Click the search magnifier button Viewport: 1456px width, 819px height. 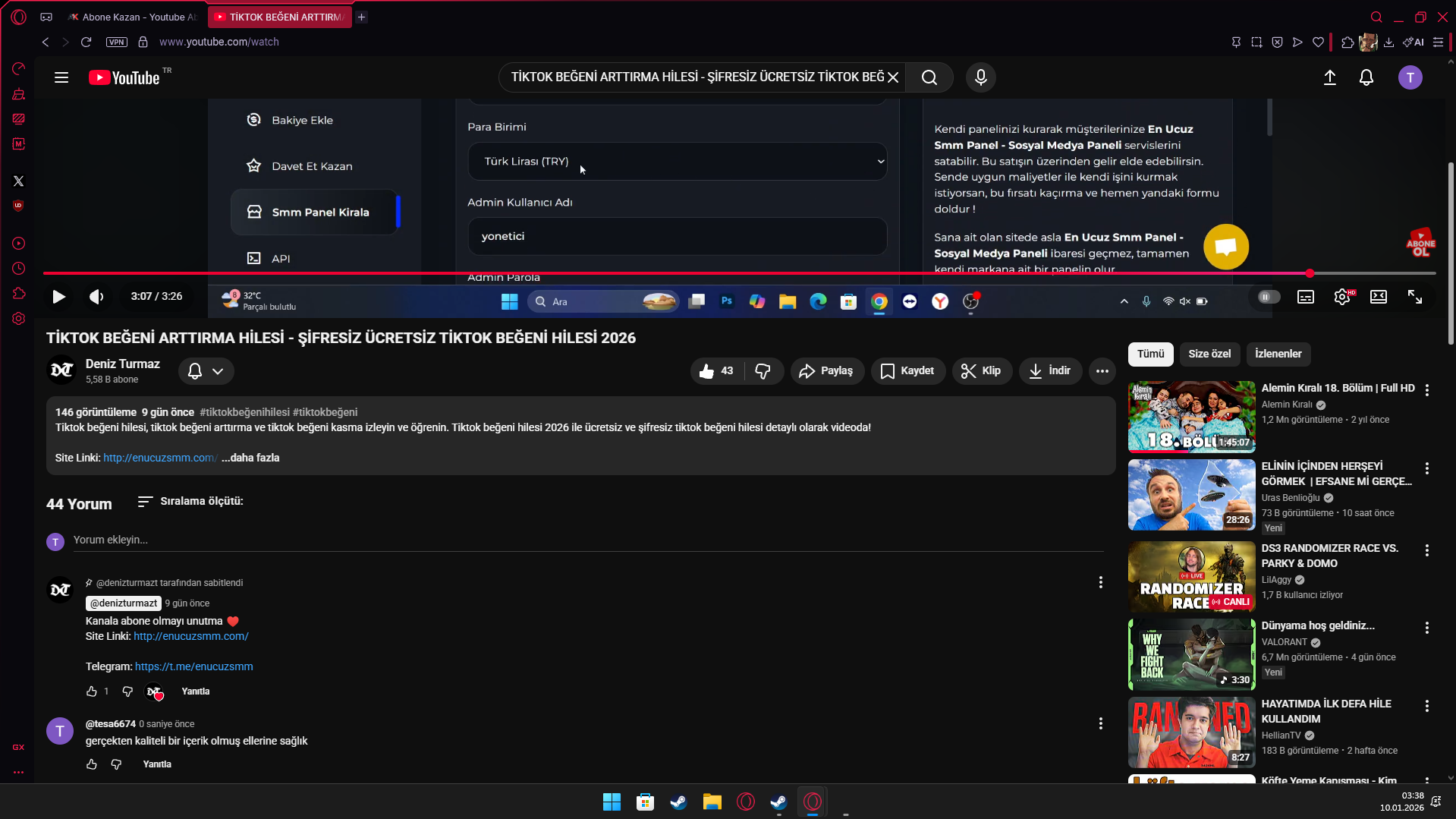(929, 77)
